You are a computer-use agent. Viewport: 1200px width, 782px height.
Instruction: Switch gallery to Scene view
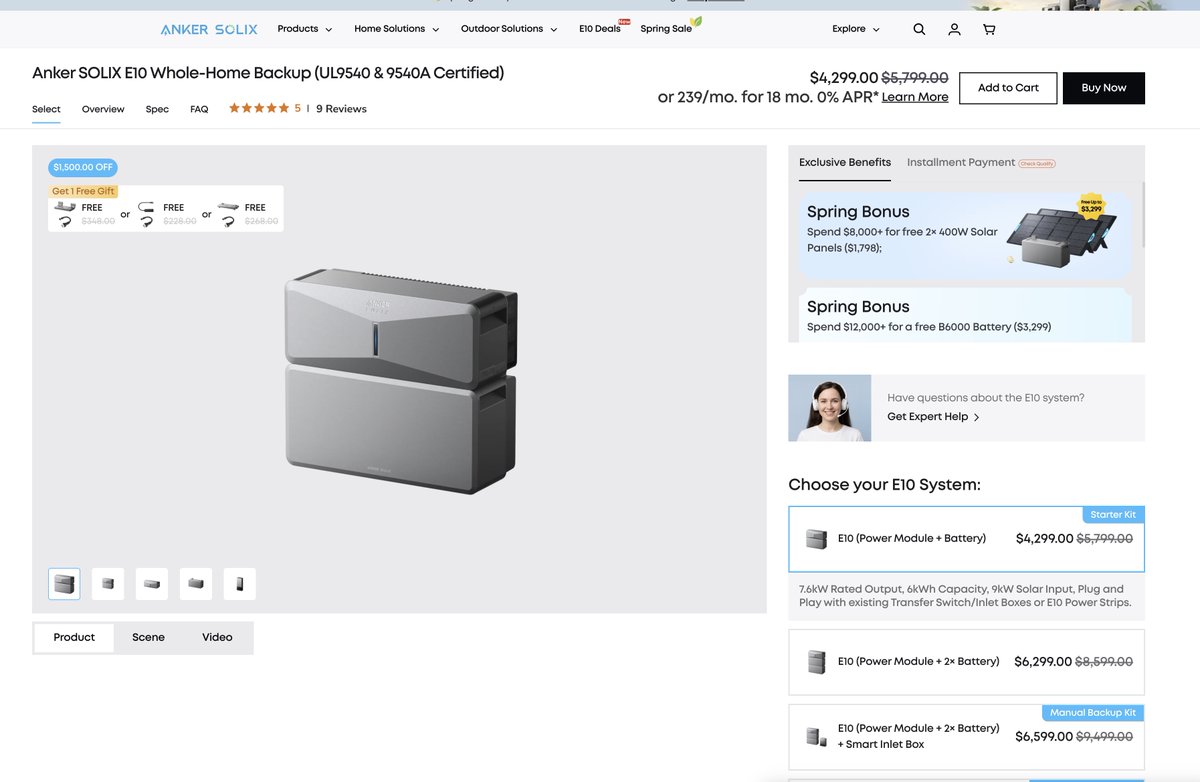click(x=148, y=637)
